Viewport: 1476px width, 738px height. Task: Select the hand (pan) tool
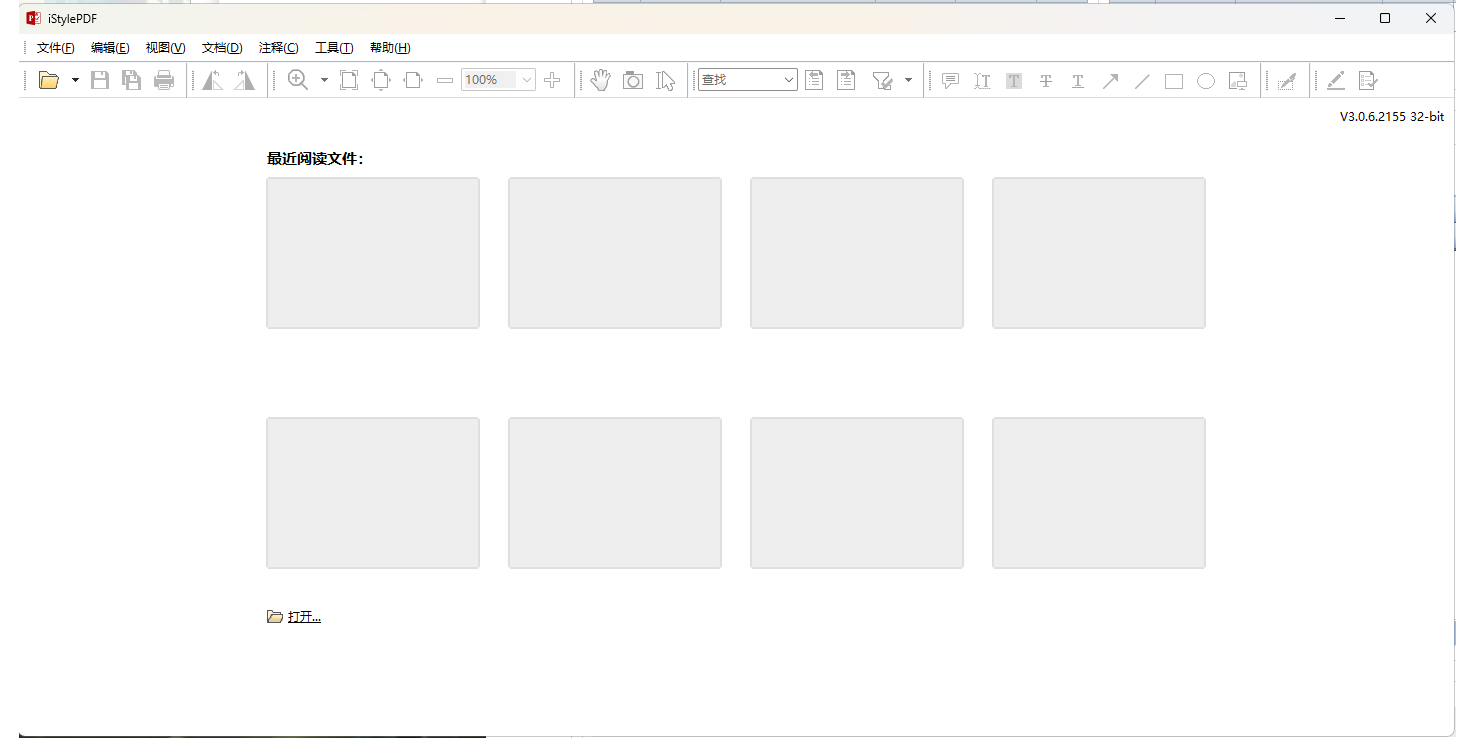coord(601,80)
